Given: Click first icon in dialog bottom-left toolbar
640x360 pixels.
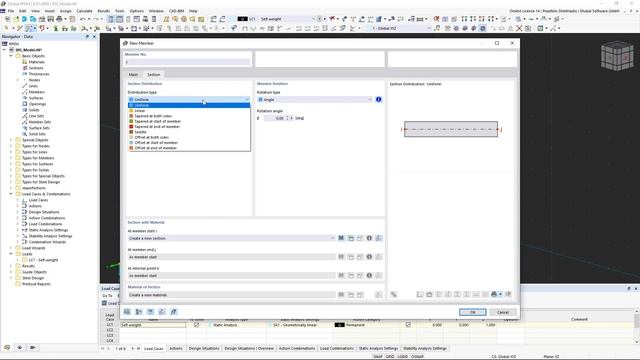Looking at the screenshot, I should click(x=127, y=312).
